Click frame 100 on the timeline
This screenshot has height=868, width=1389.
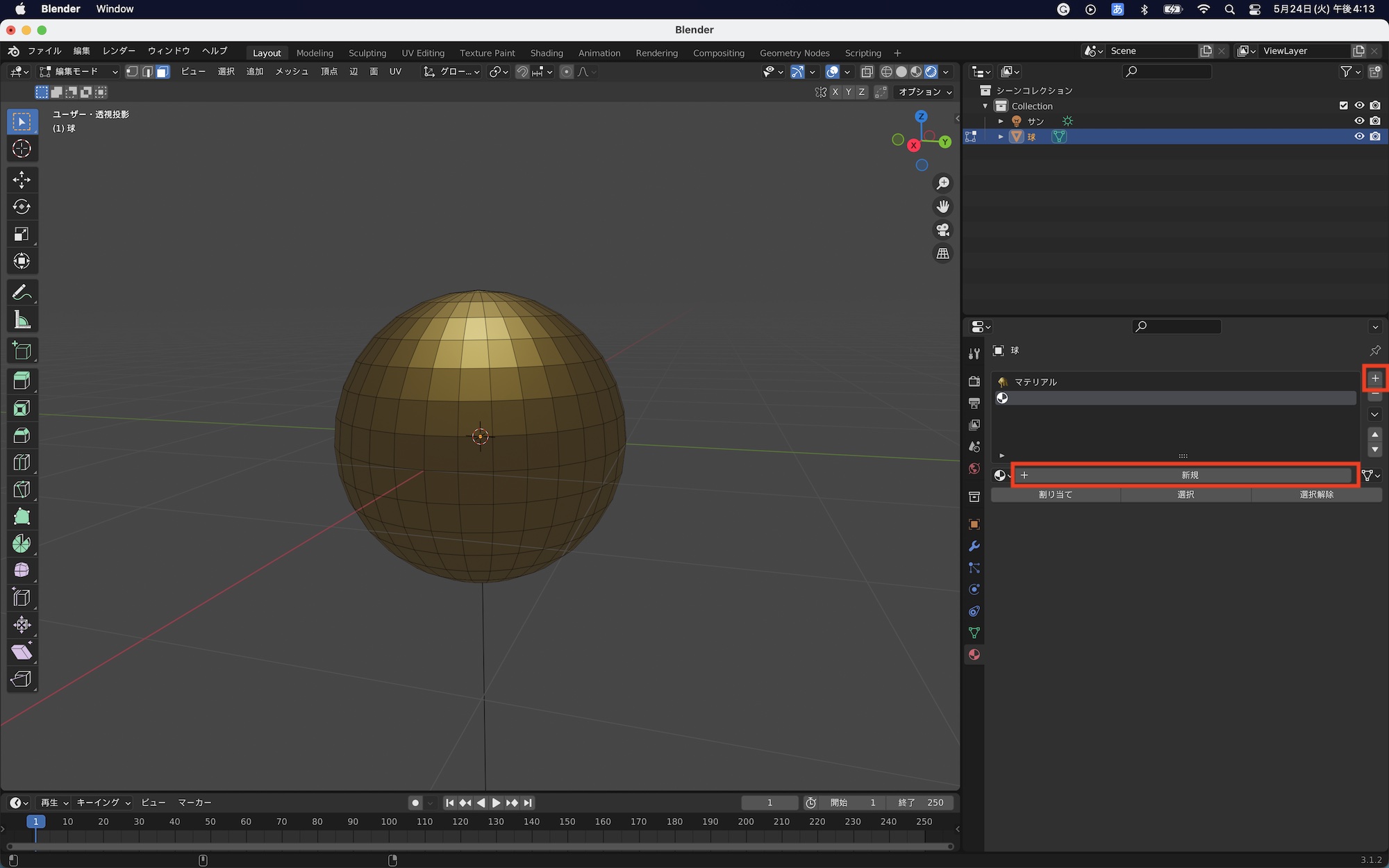click(x=389, y=821)
